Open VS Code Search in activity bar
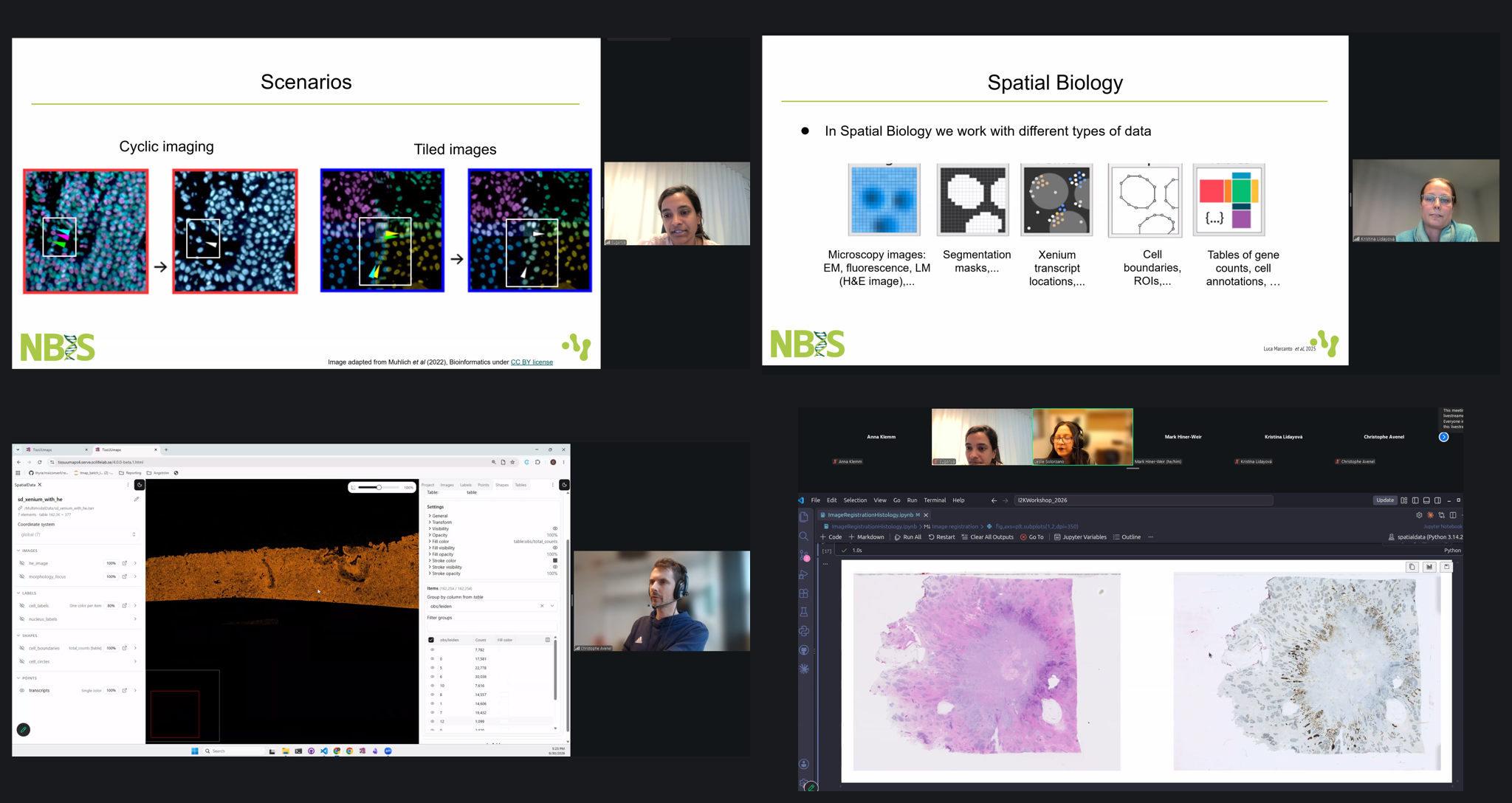Screen dimensions: 1512x803 (x=804, y=536)
